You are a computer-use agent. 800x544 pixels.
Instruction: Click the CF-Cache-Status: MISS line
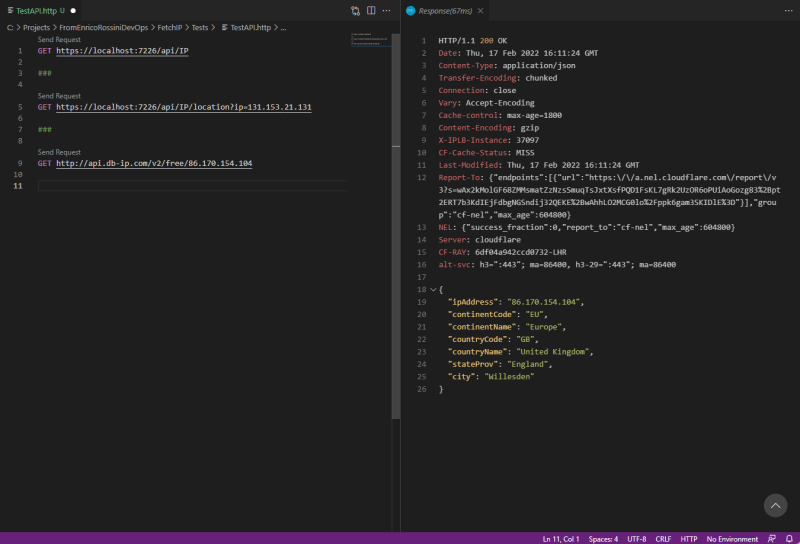486,153
